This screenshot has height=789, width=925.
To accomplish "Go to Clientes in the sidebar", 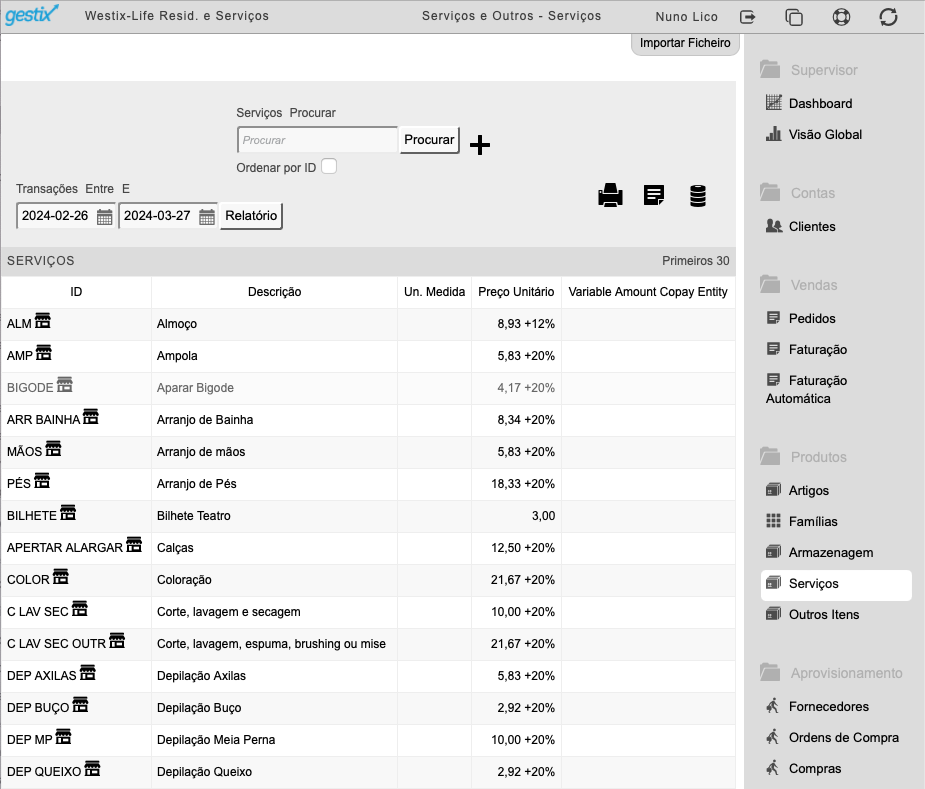I will click(801, 227).
